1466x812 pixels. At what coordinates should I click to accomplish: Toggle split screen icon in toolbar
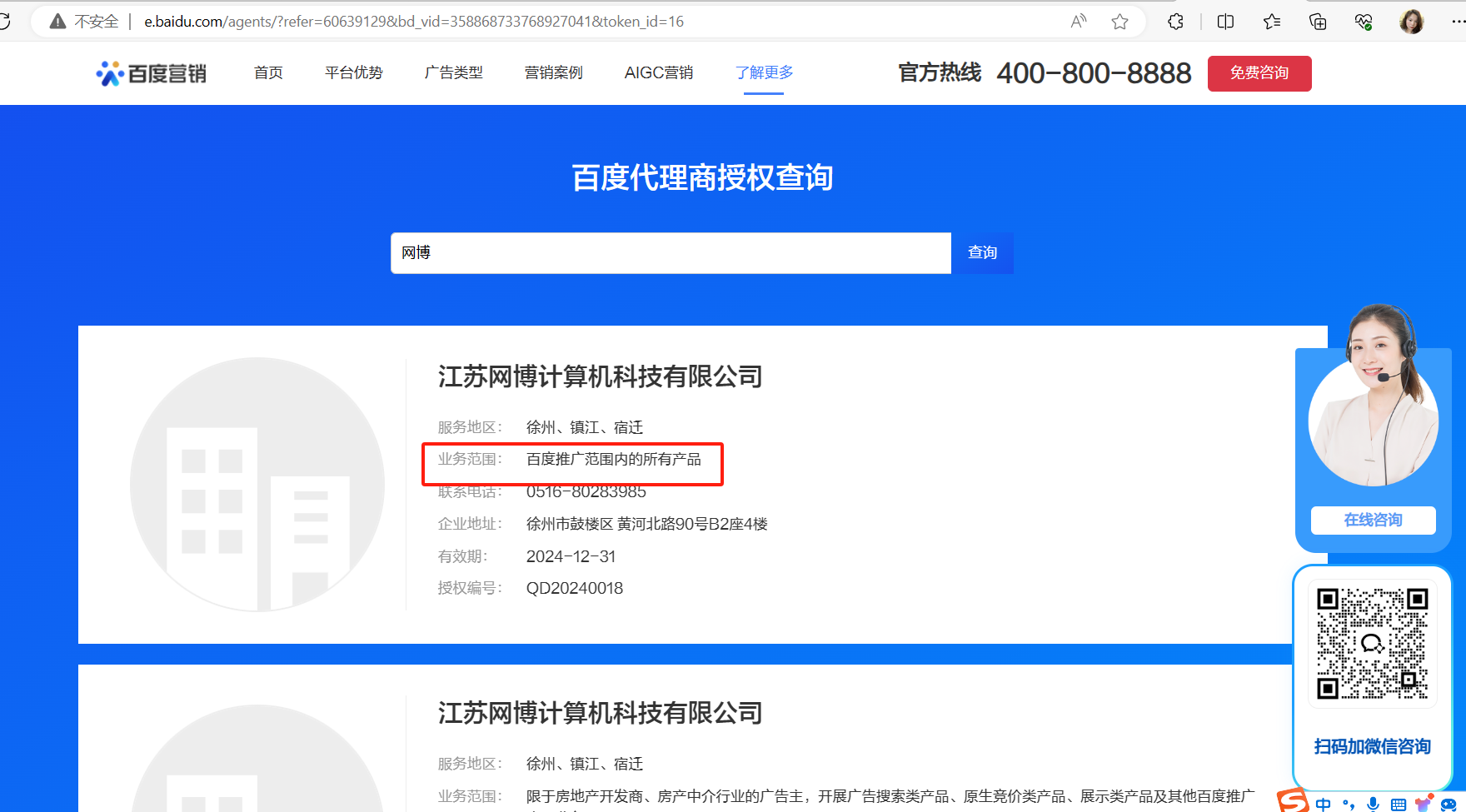[x=1226, y=22]
